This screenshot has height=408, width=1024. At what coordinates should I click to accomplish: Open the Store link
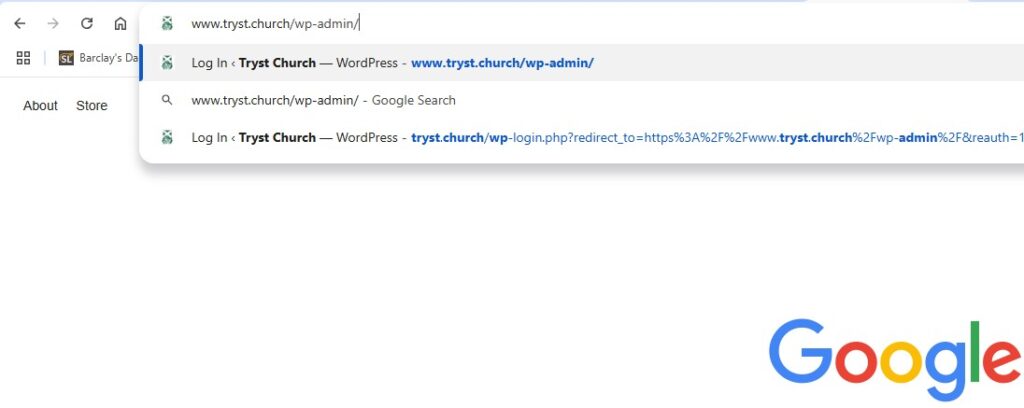click(91, 106)
